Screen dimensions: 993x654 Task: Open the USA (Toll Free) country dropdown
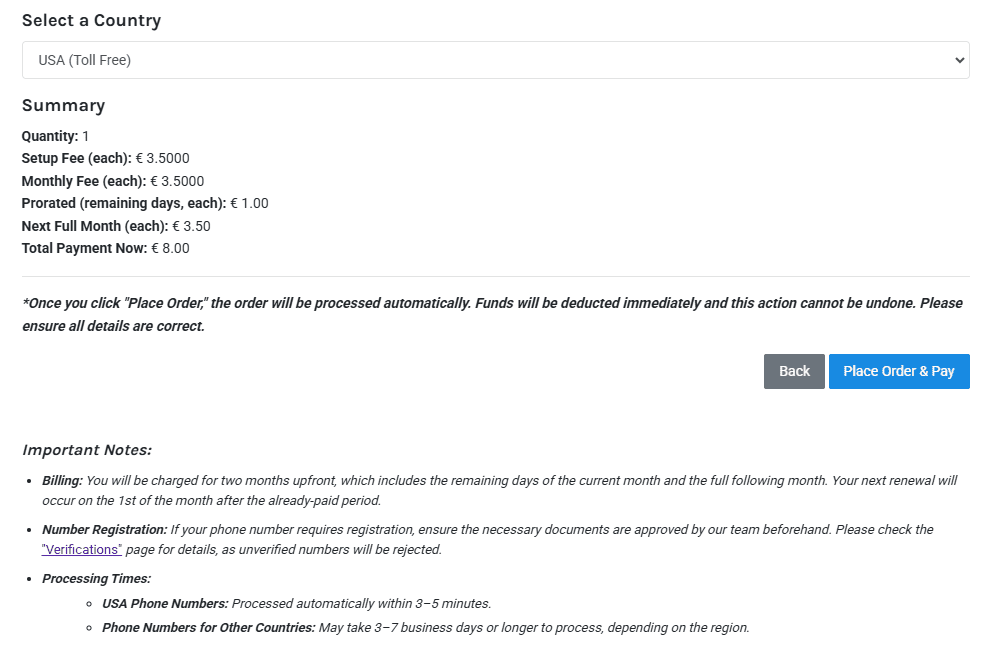pos(495,60)
